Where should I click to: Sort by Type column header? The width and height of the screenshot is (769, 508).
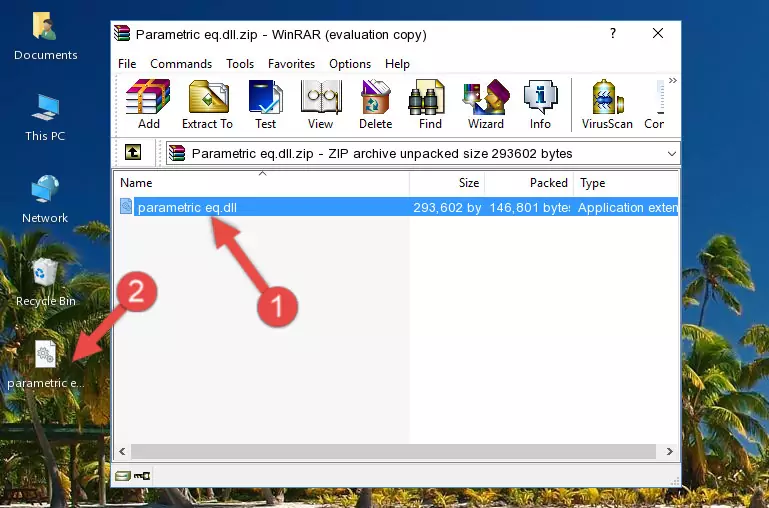tap(626, 183)
